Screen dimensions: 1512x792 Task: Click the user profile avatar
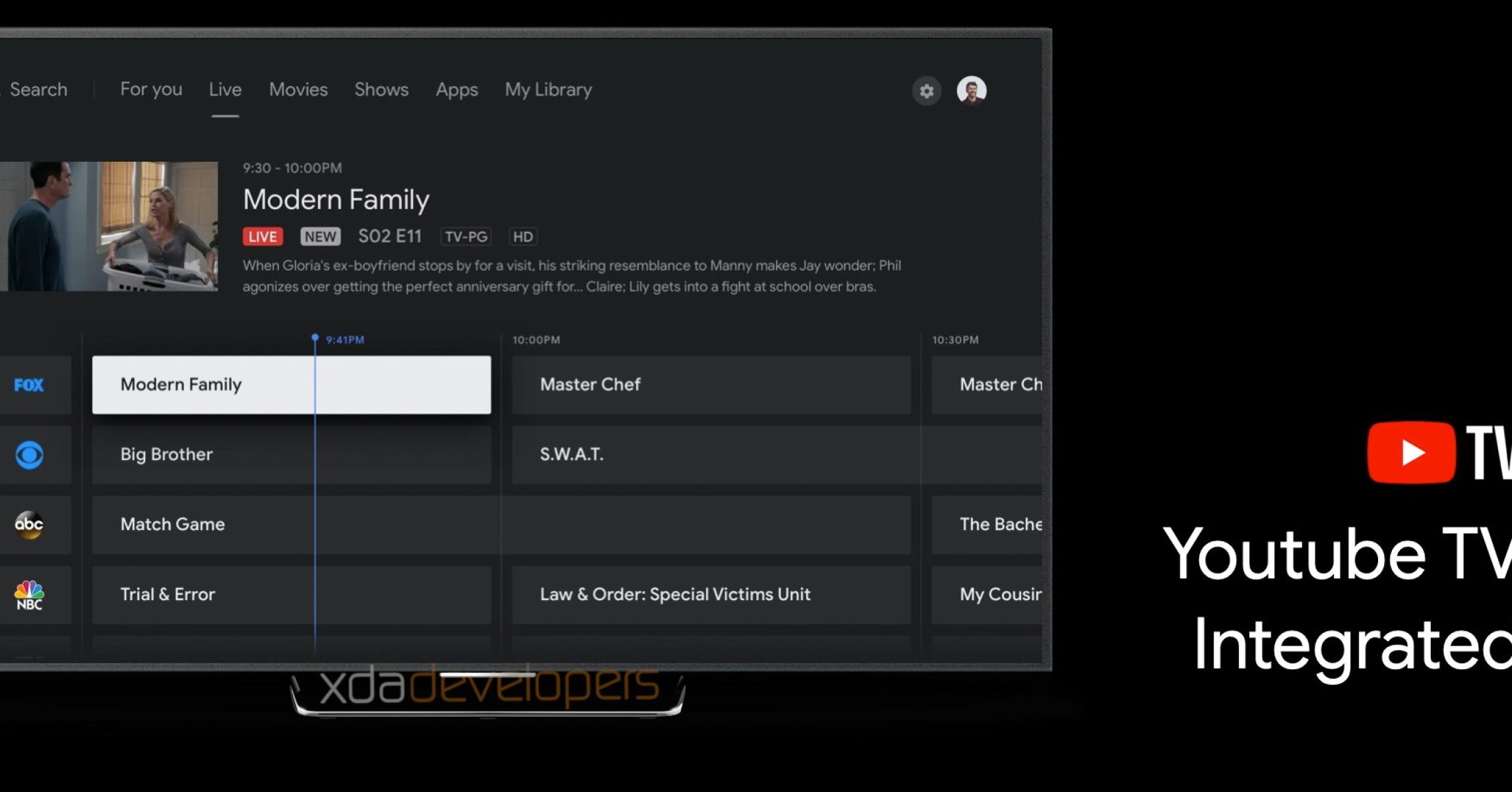pyautogui.click(x=971, y=90)
